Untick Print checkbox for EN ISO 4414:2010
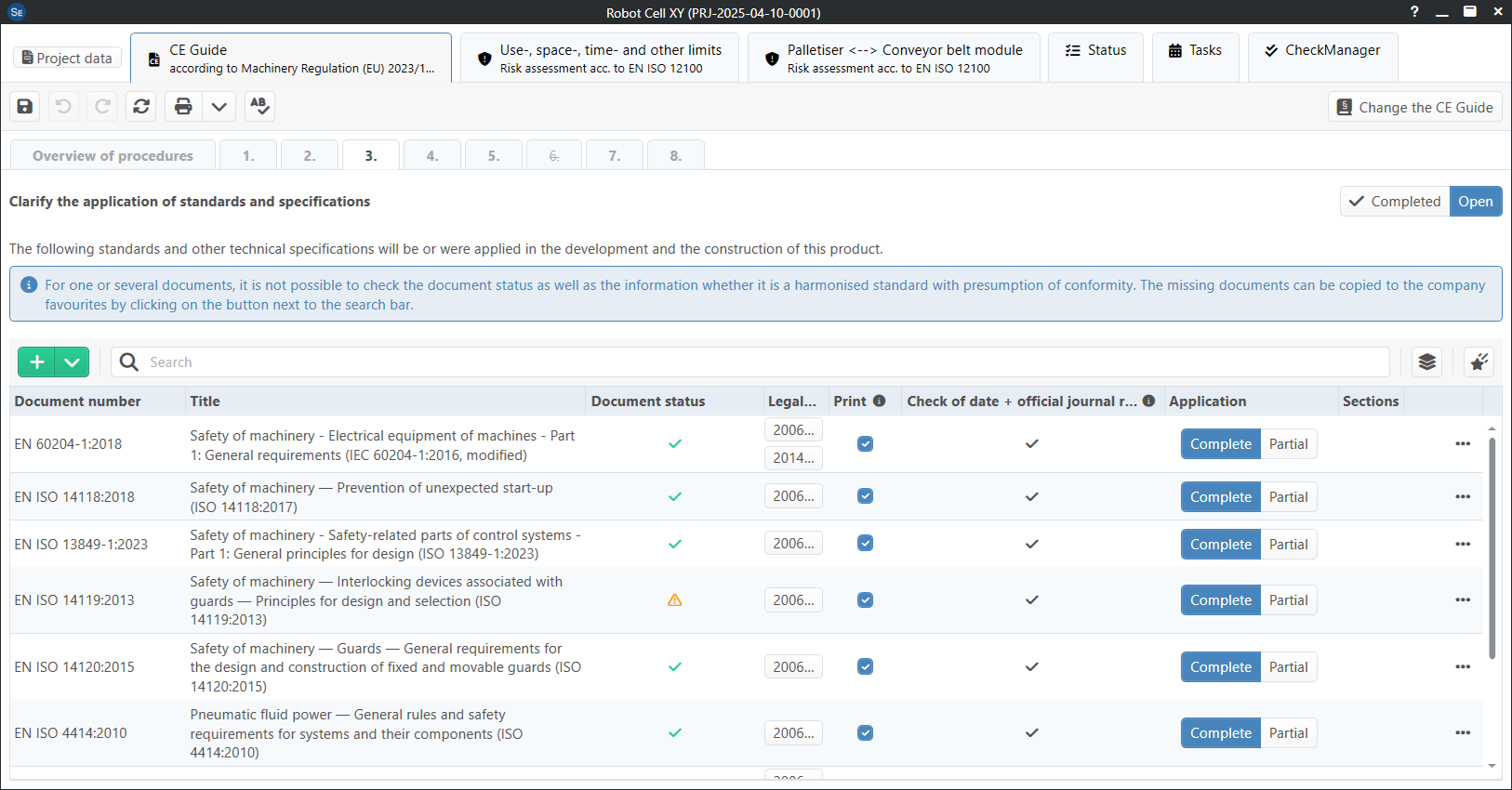 point(866,733)
